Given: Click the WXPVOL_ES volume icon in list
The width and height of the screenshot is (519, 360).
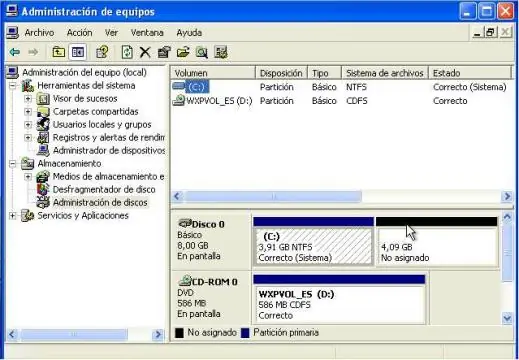Looking at the screenshot, I should click(179, 100).
